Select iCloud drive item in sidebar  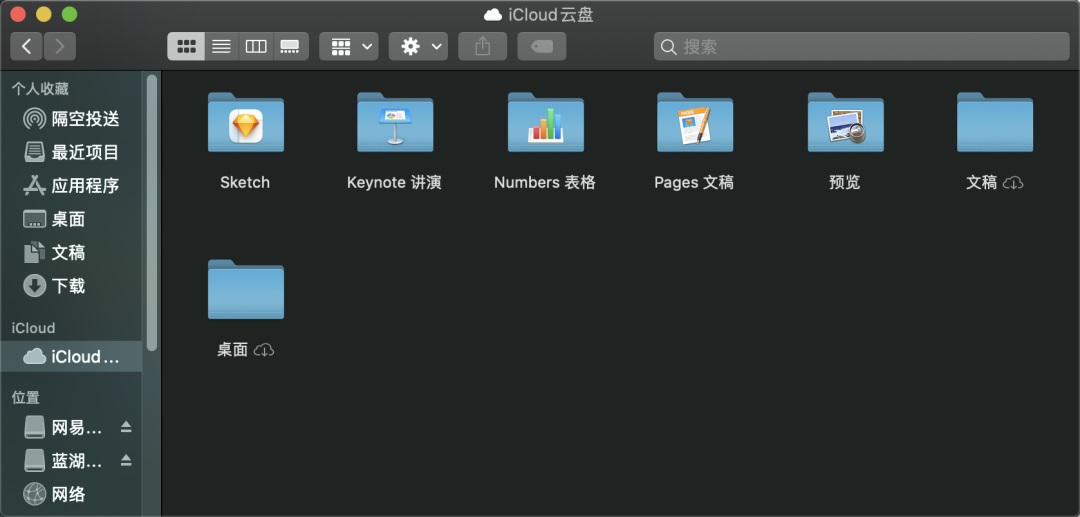tap(72, 356)
